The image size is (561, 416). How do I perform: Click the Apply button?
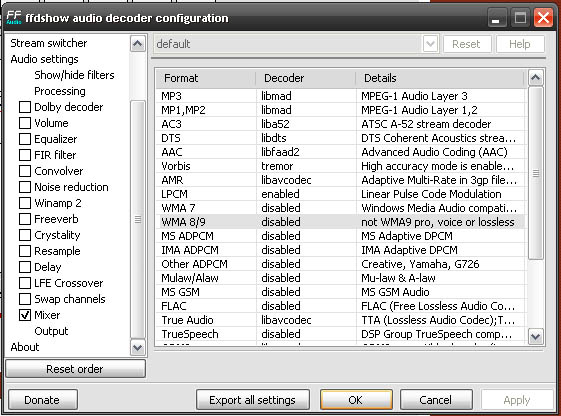click(x=517, y=400)
